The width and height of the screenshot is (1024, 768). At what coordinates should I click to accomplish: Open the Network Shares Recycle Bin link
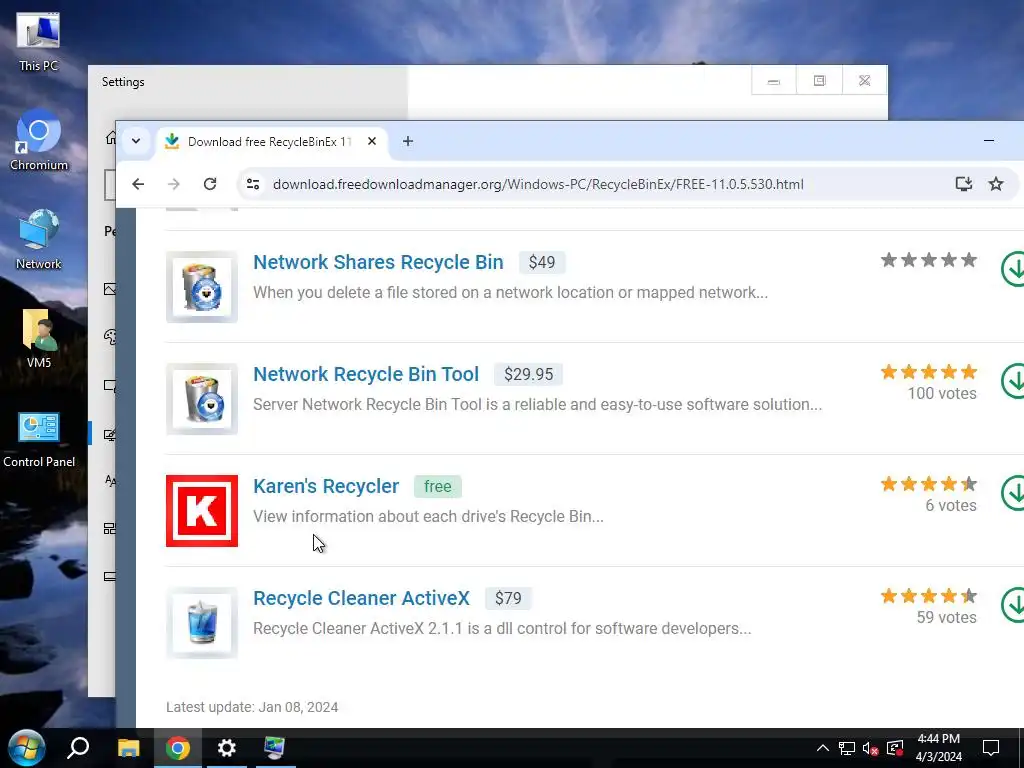(x=378, y=262)
